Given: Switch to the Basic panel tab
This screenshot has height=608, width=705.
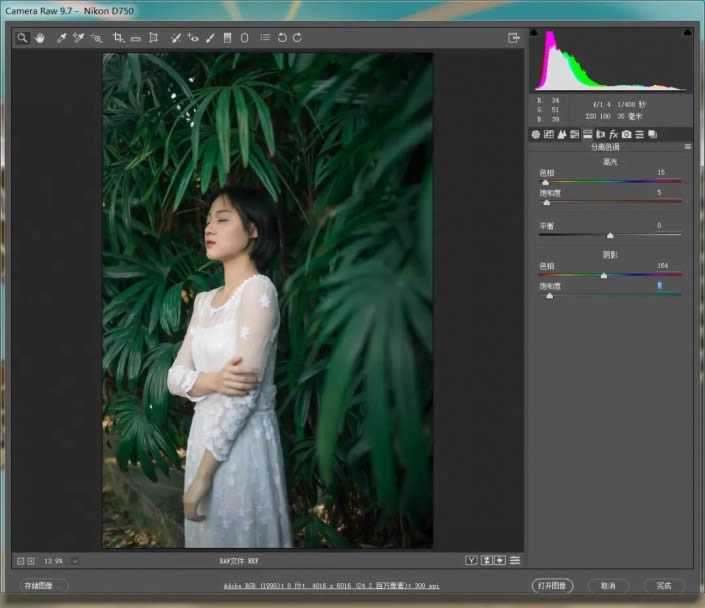Looking at the screenshot, I should point(536,134).
